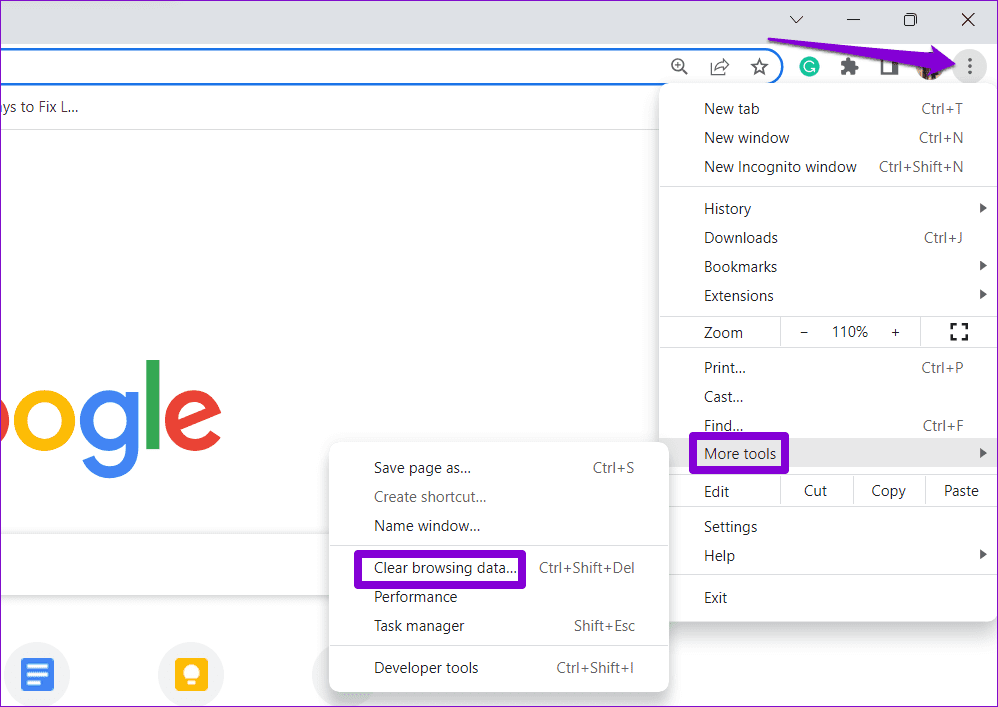Open the Extensions puzzle piece icon
Image resolution: width=998 pixels, height=707 pixels.
click(x=849, y=66)
